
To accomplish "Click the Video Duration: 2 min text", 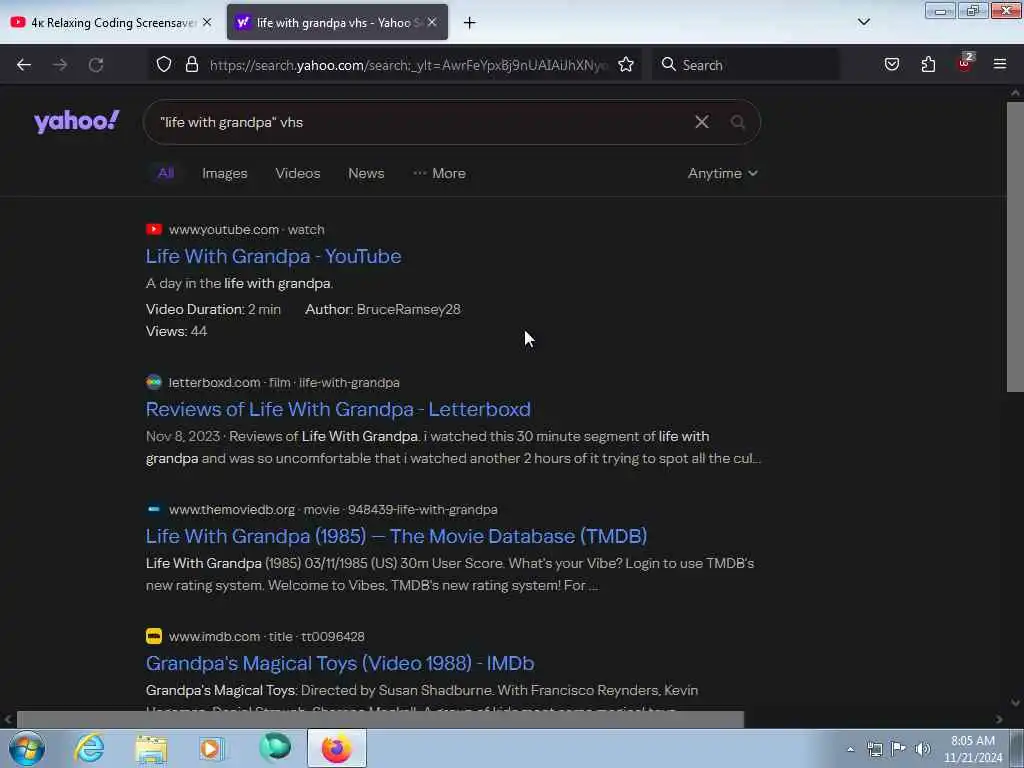I will (x=213, y=310).
